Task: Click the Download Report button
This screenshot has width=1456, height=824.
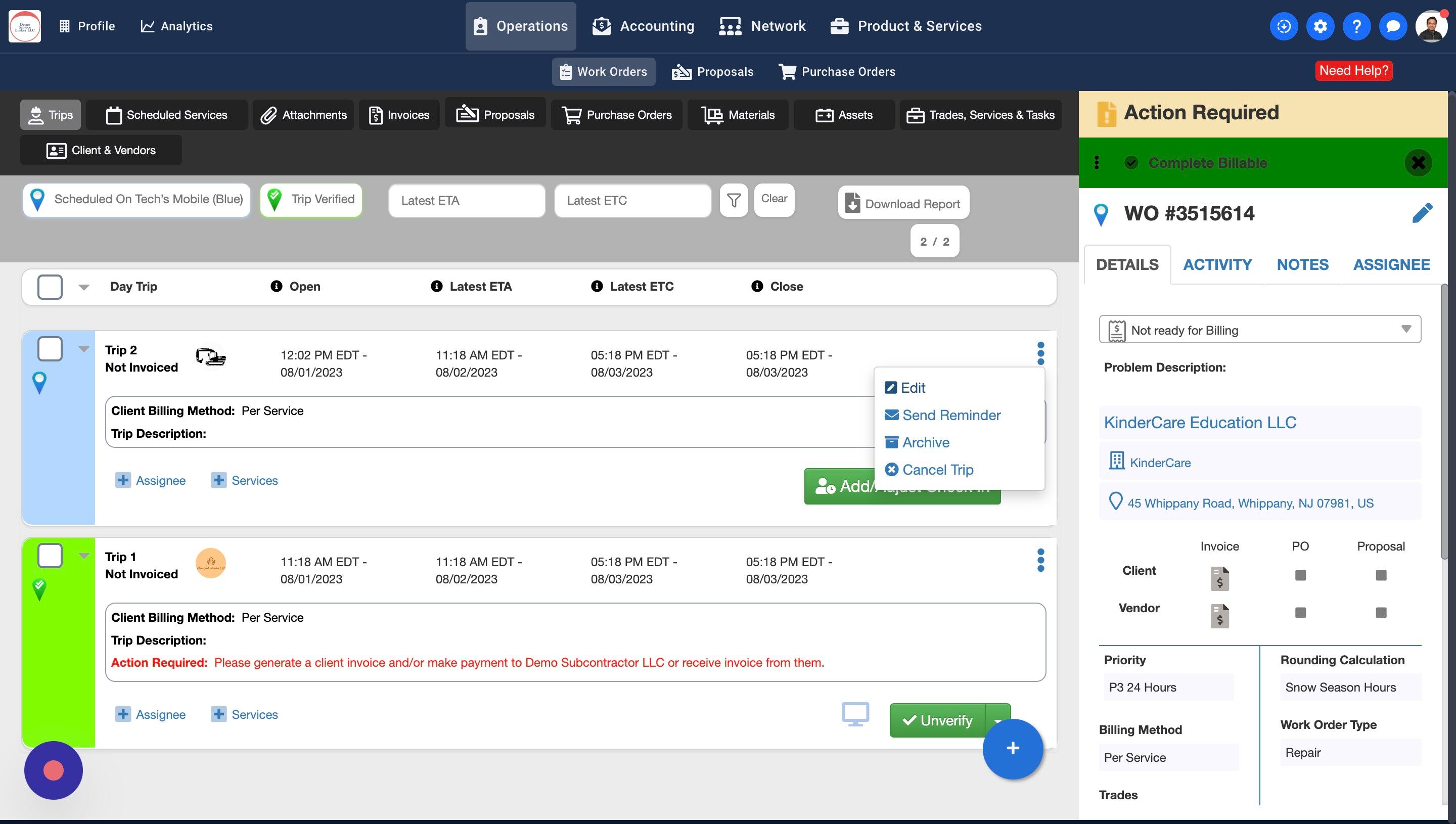Action: pyautogui.click(x=903, y=203)
